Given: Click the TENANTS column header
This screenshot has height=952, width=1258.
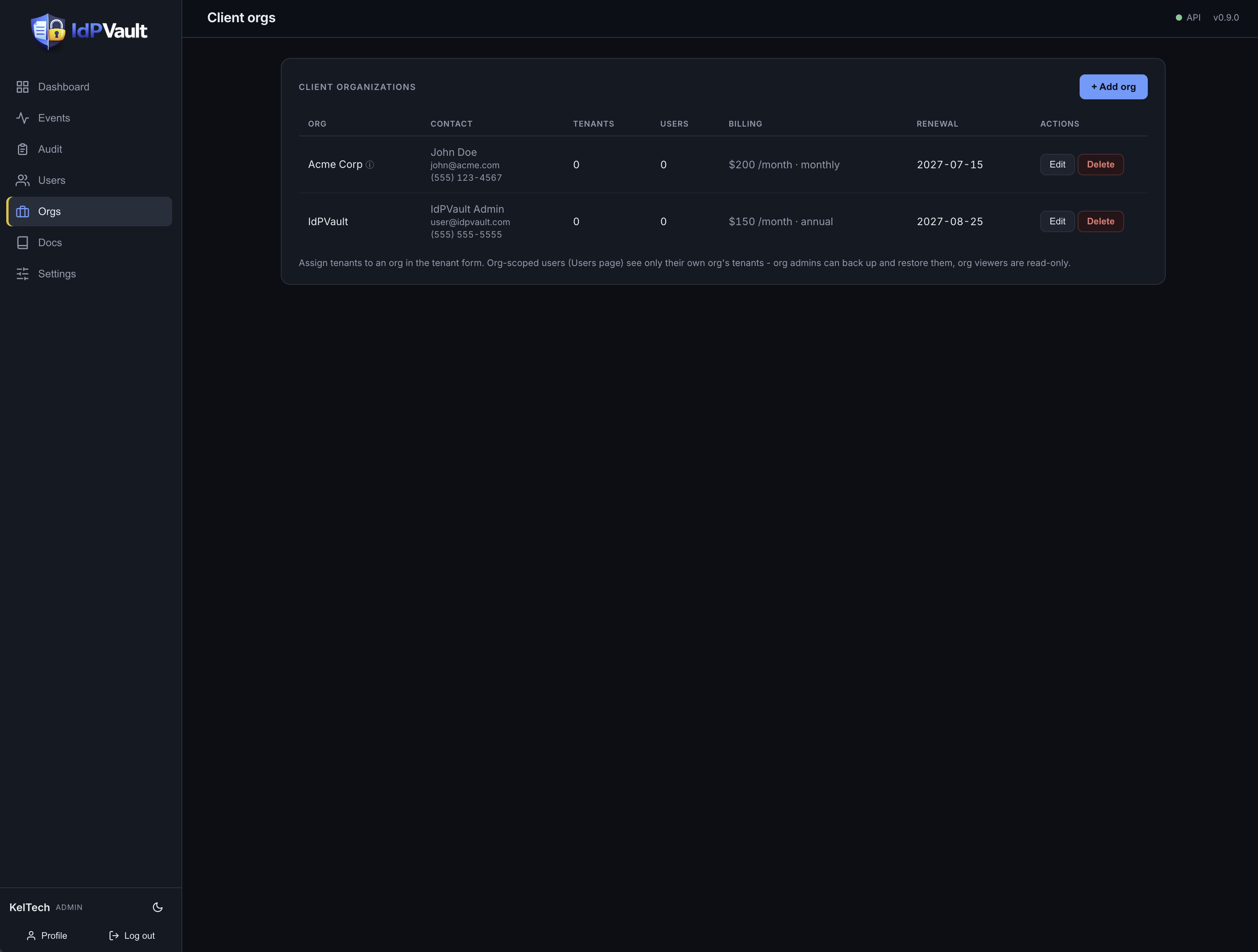Looking at the screenshot, I should tap(593, 123).
